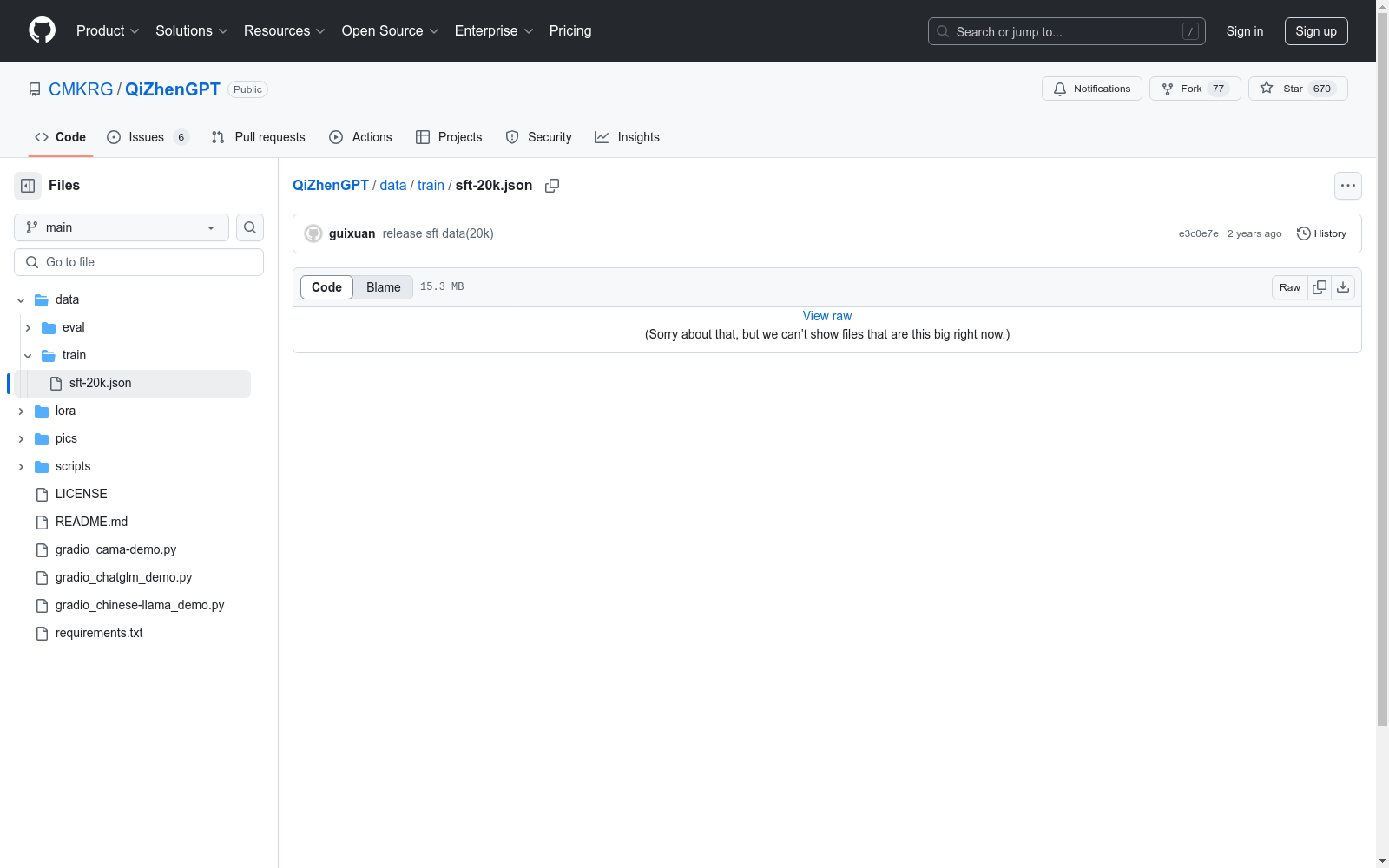Expand the lora folder
This screenshot has height=868, width=1389.
click(21, 411)
